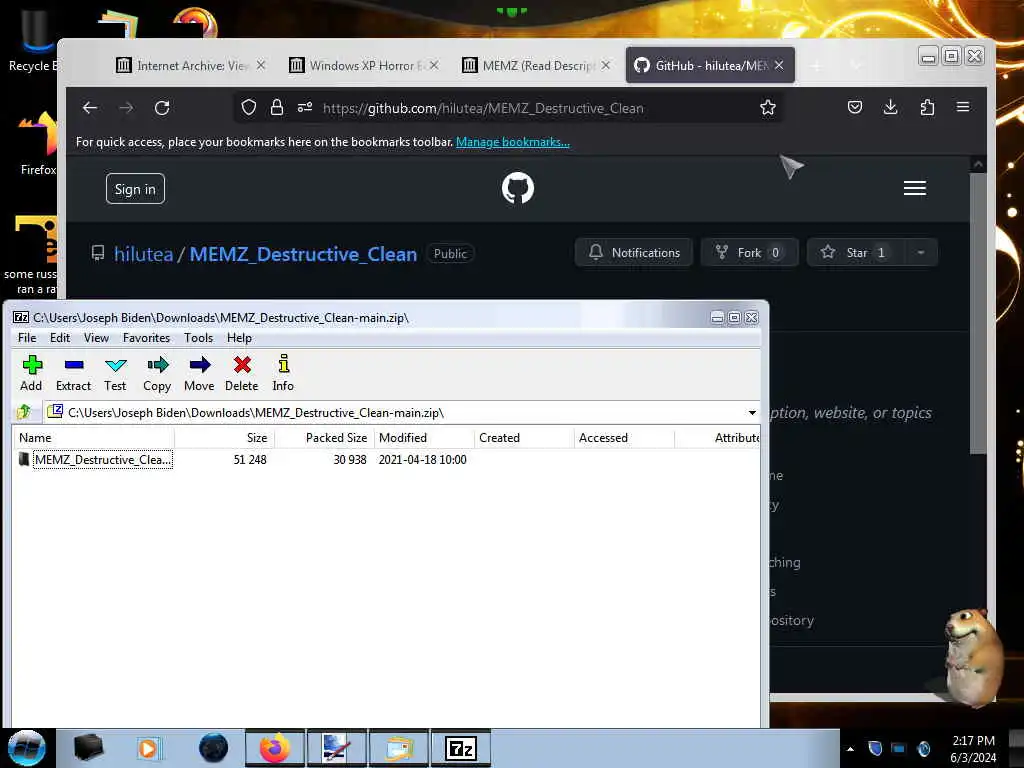
Task: Click the GitHub Octocat logo
Action: tap(518, 188)
